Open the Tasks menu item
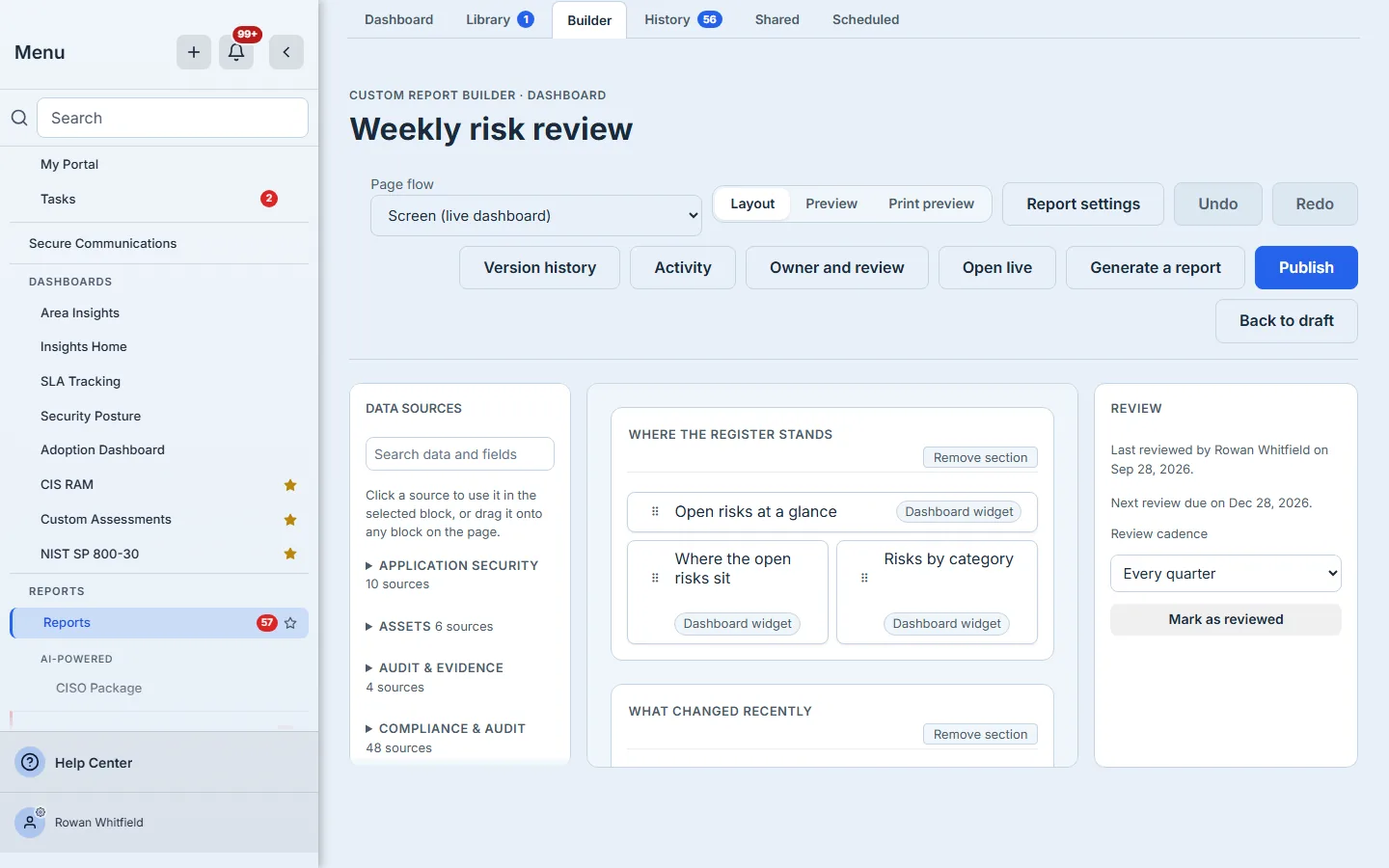 [x=159, y=199]
